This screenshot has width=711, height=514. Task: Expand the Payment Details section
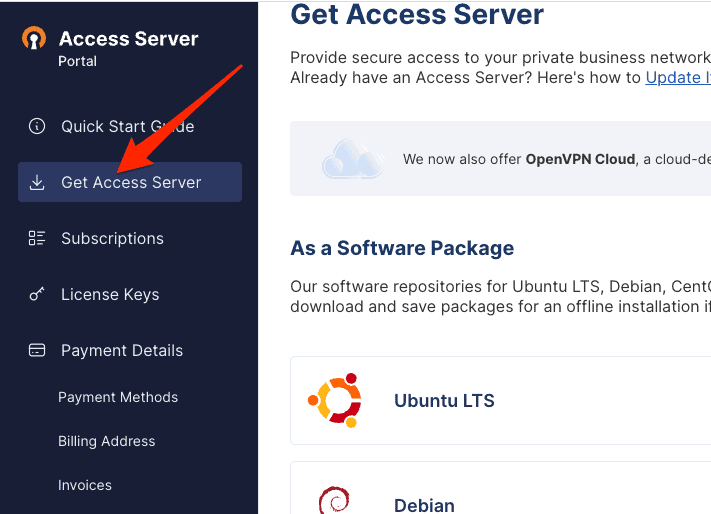coord(122,351)
